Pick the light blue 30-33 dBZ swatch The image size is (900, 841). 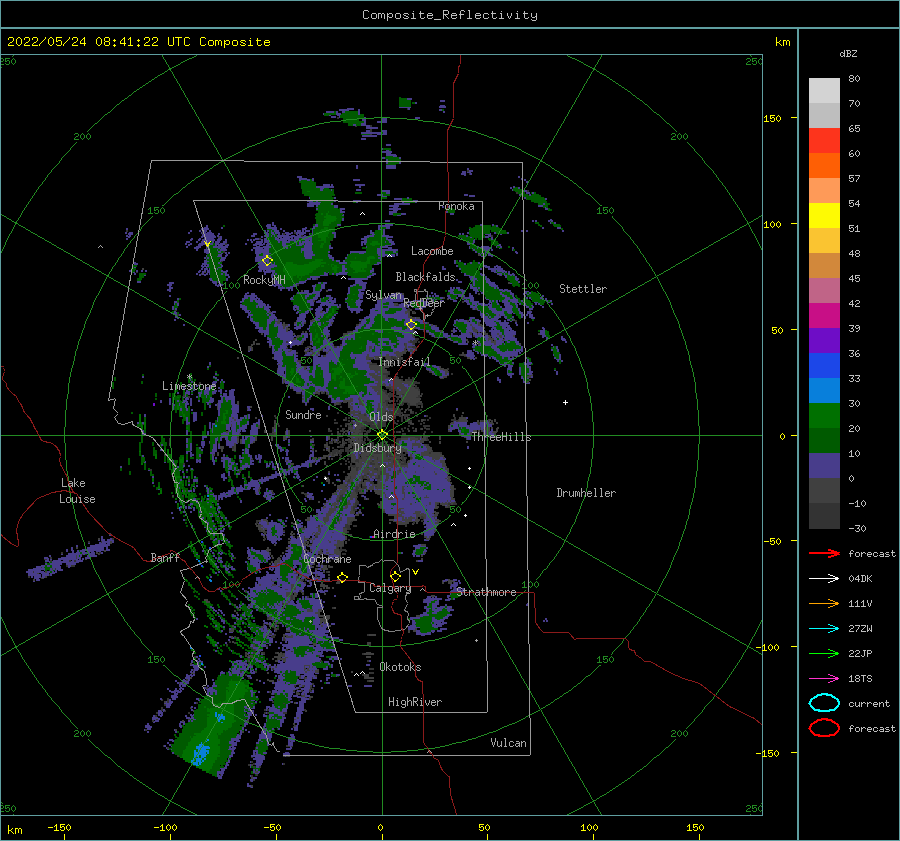coord(824,390)
